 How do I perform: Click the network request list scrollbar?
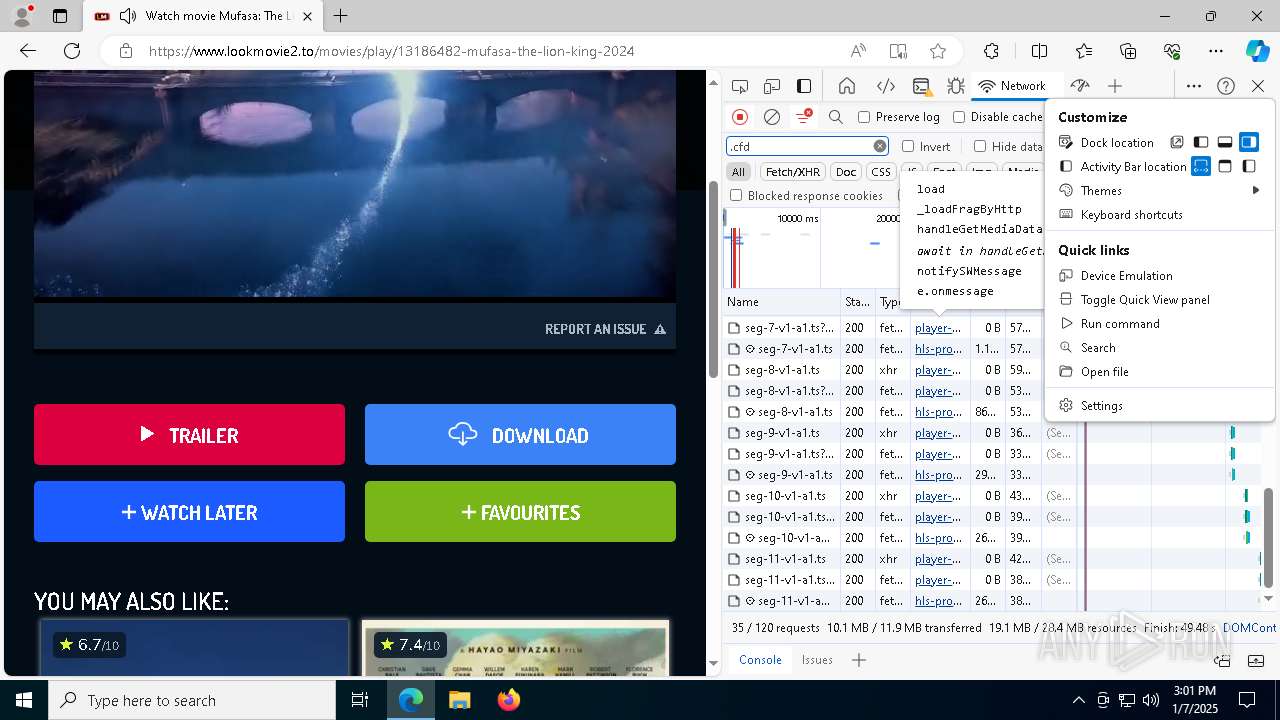tap(1268, 538)
